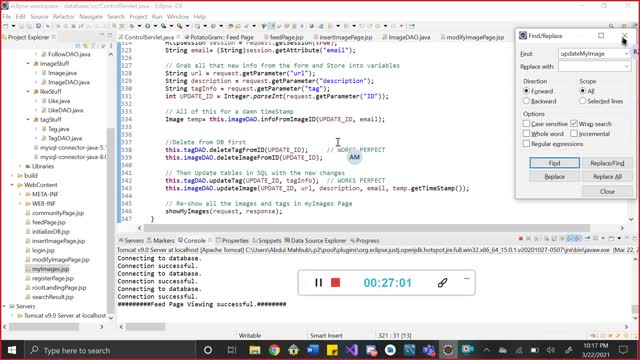
Task: Click the link icon in the recorder bar
Action: 442,282
